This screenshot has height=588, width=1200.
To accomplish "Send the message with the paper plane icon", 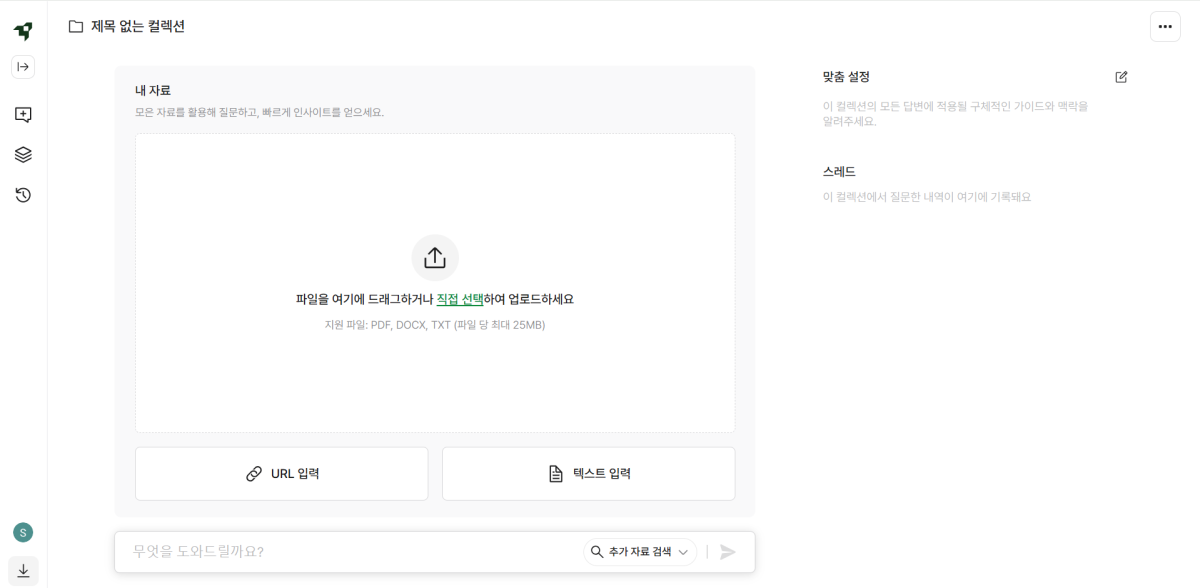I will [x=728, y=551].
